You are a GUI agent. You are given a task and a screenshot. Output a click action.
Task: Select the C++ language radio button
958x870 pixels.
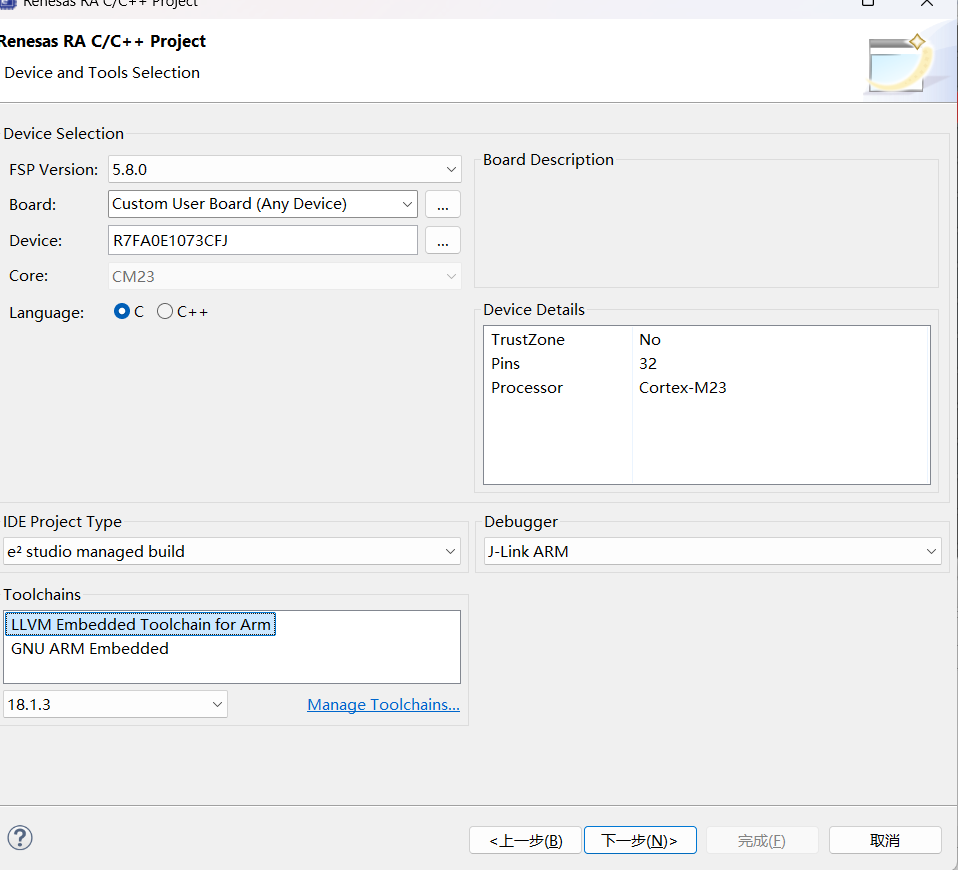coord(164,312)
